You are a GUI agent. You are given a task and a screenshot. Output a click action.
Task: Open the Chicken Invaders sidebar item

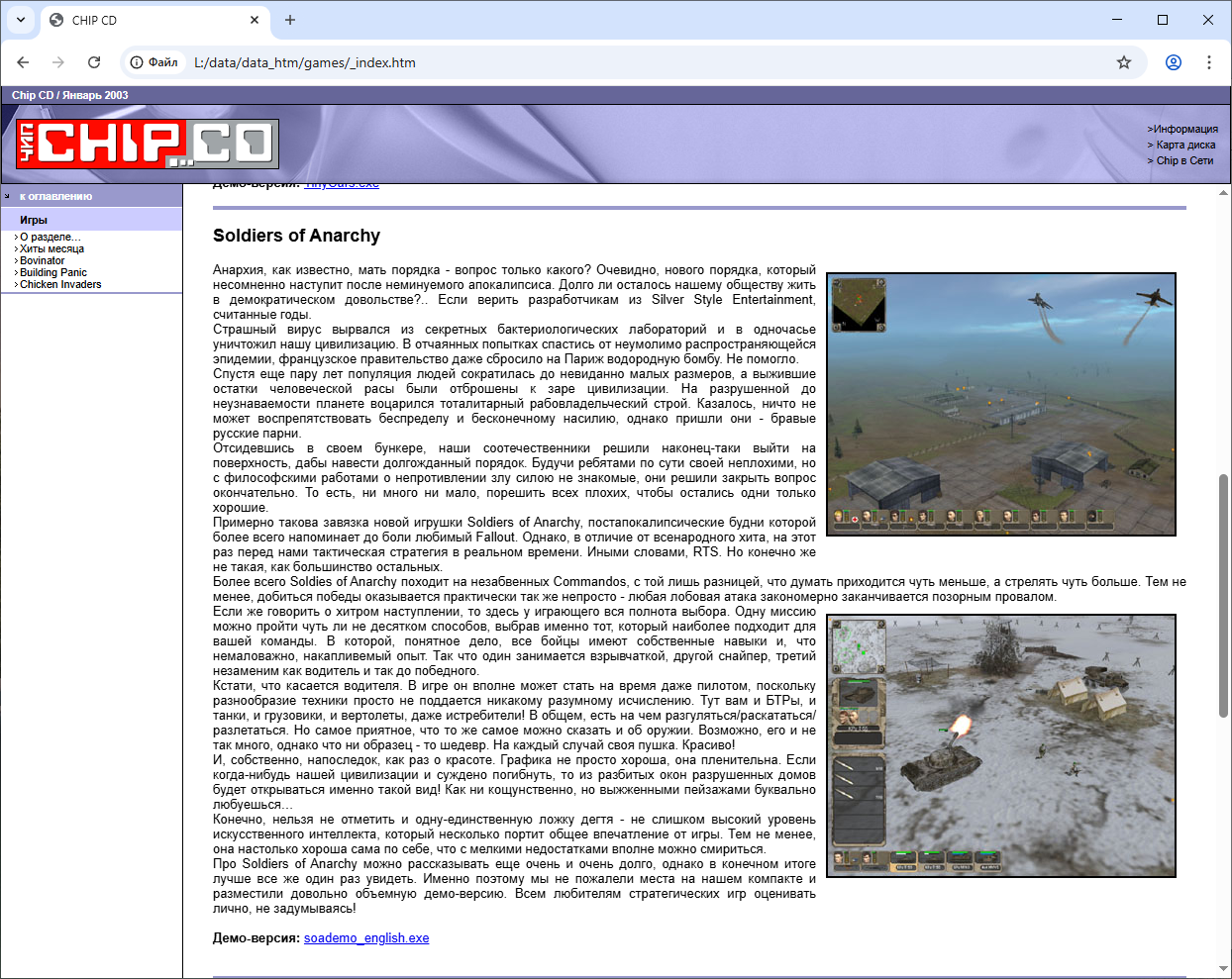click(60, 284)
